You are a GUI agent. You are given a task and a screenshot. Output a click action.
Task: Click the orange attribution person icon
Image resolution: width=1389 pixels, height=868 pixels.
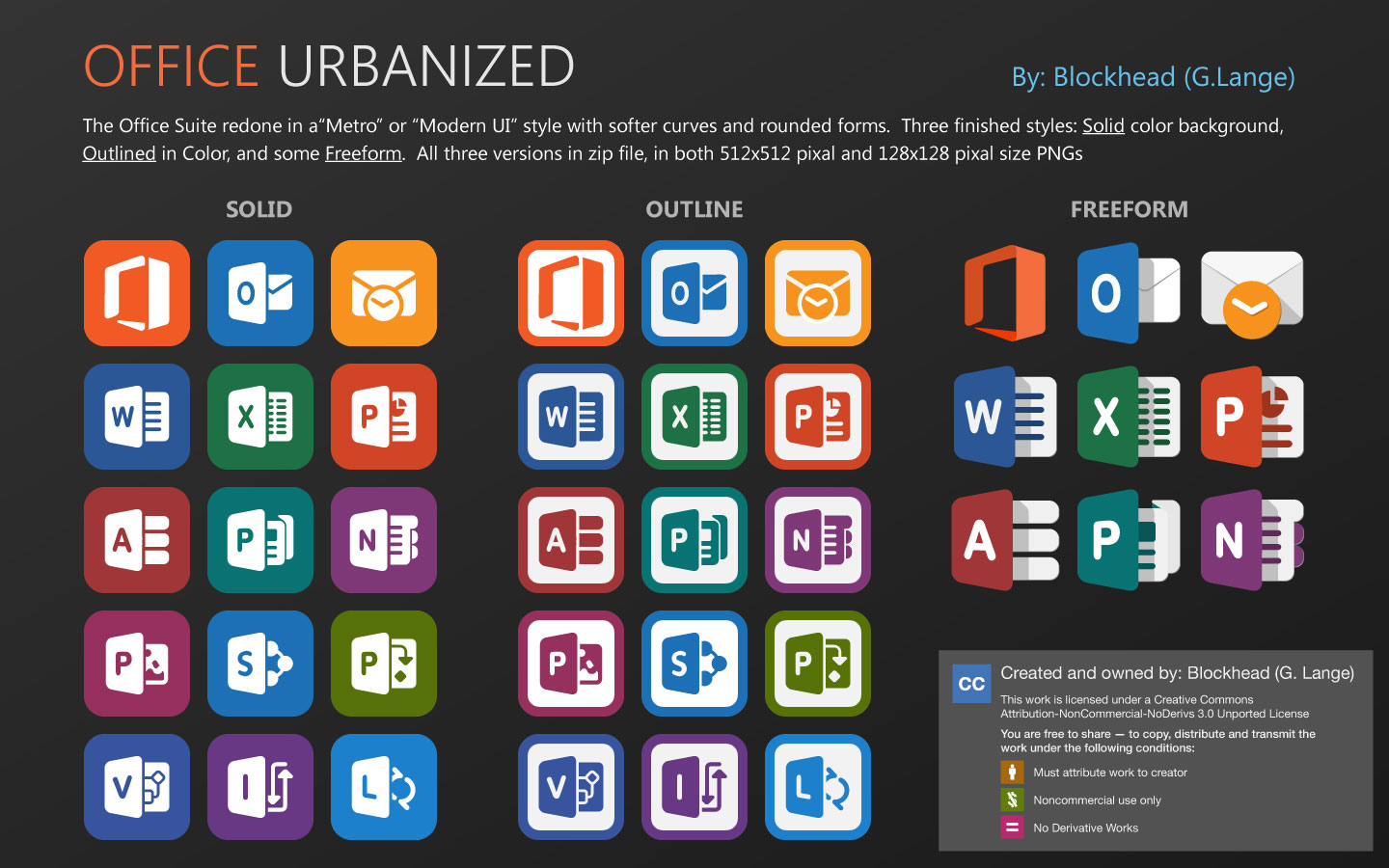[x=1012, y=773]
